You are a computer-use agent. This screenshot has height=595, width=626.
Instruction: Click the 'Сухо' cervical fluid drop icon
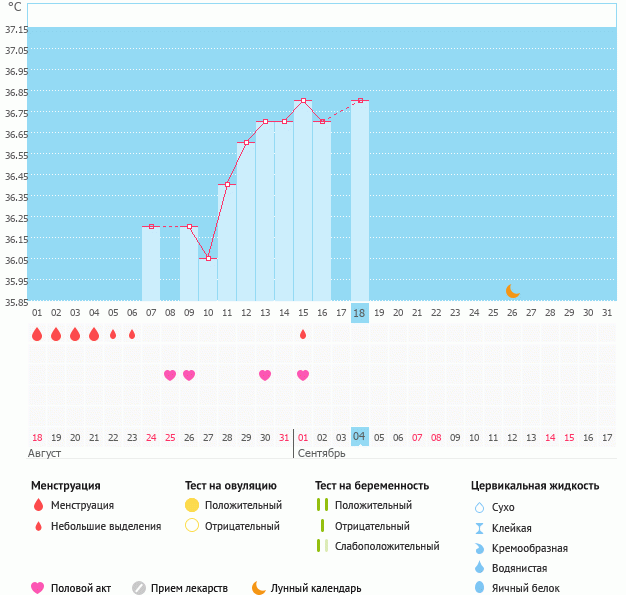coord(480,508)
